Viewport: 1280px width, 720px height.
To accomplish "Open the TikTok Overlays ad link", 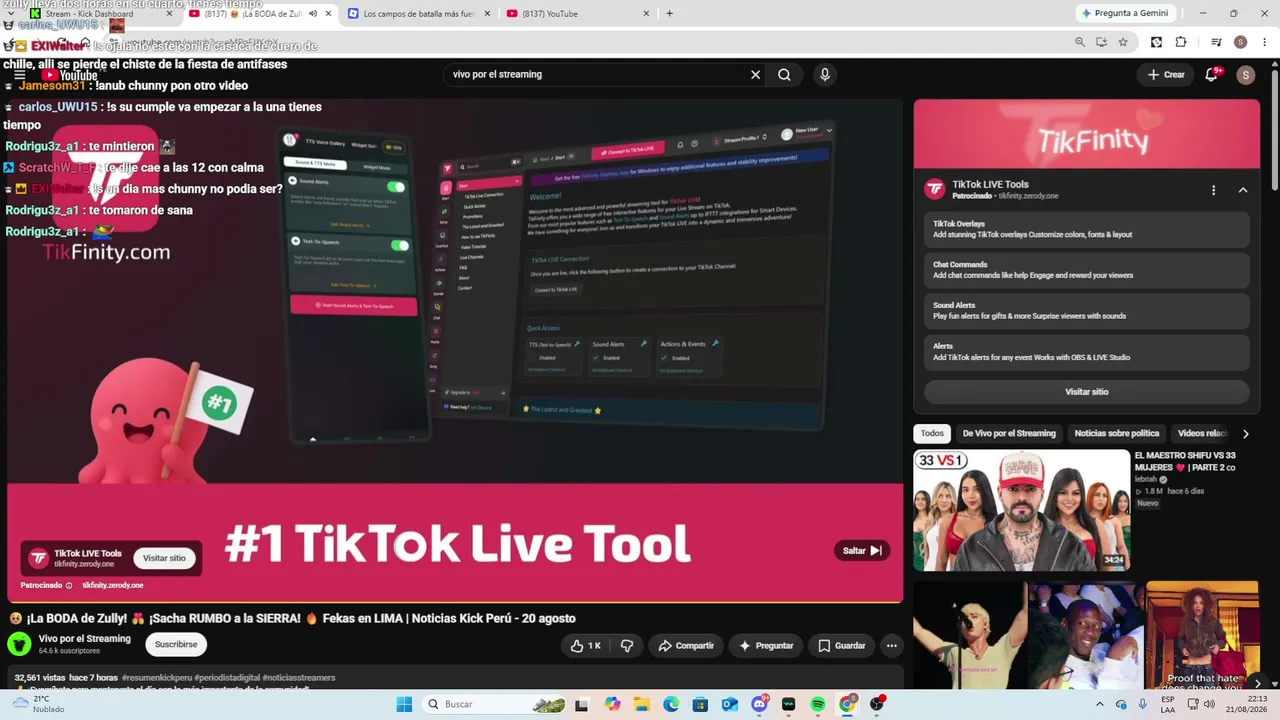I will point(1087,229).
